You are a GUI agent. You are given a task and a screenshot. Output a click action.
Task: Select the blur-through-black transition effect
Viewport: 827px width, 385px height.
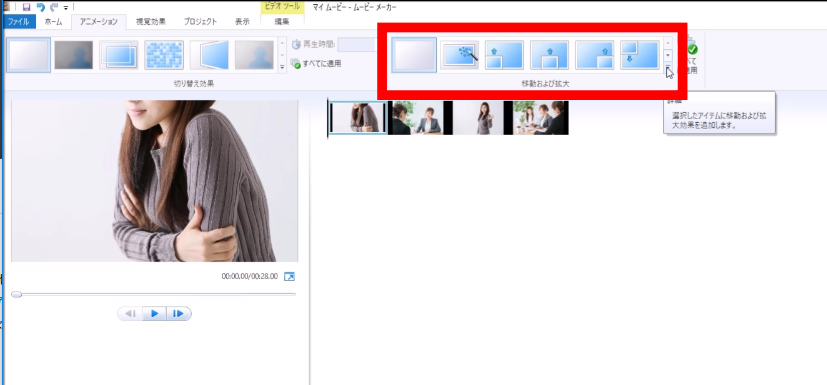(74, 55)
